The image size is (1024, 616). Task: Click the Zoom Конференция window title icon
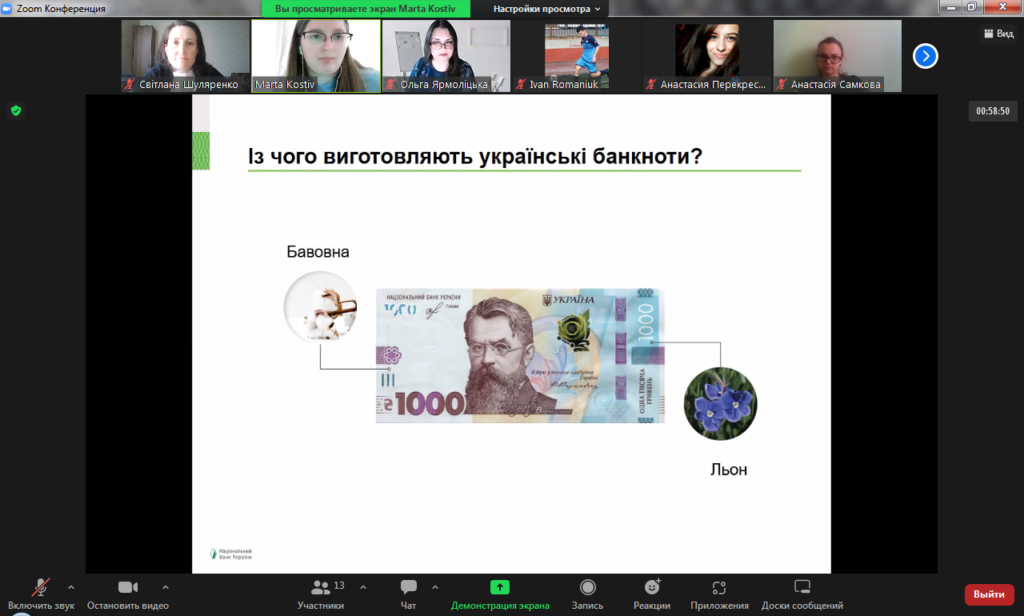[x=7, y=8]
